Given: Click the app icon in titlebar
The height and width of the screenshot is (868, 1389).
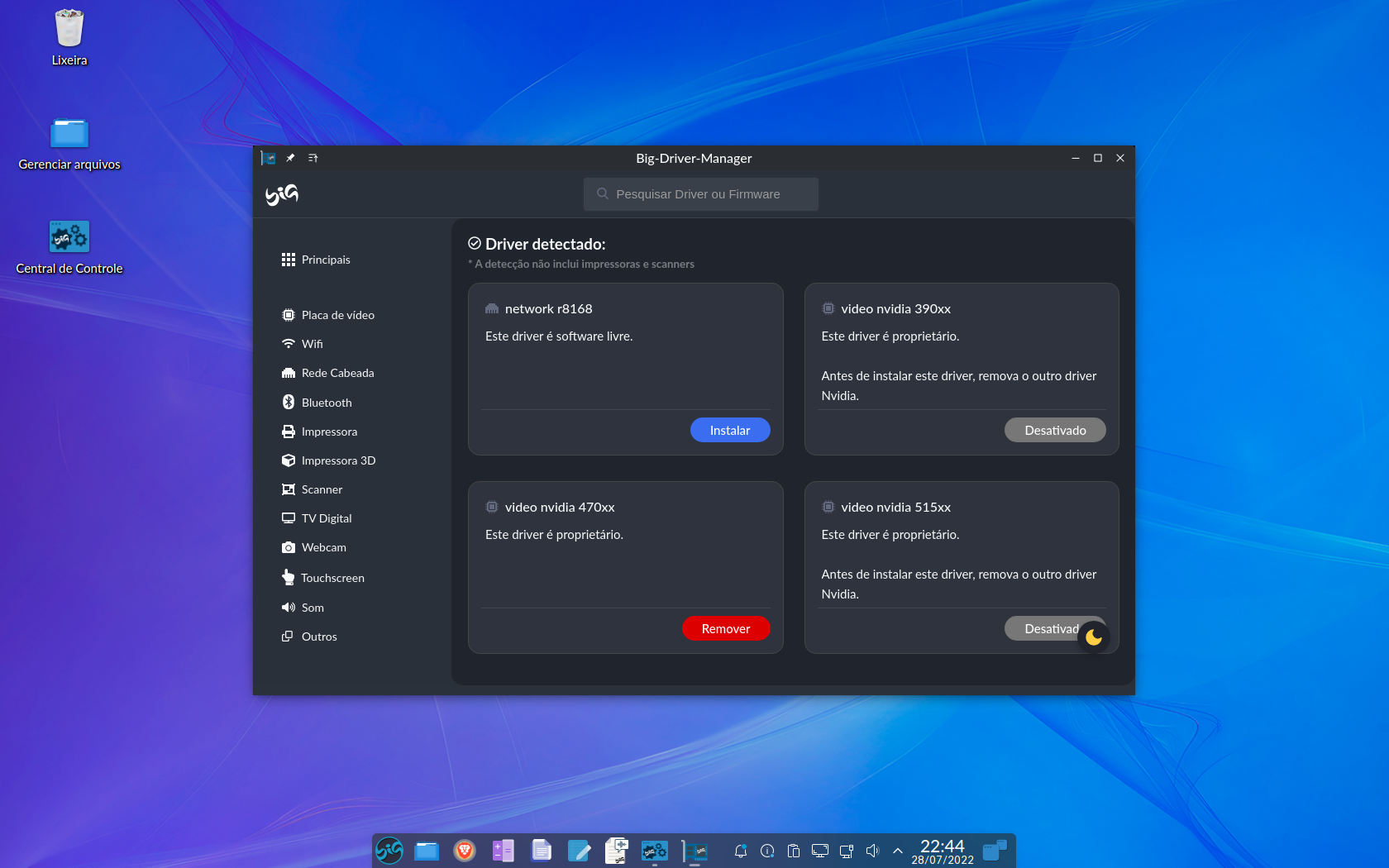Looking at the screenshot, I should 268,158.
